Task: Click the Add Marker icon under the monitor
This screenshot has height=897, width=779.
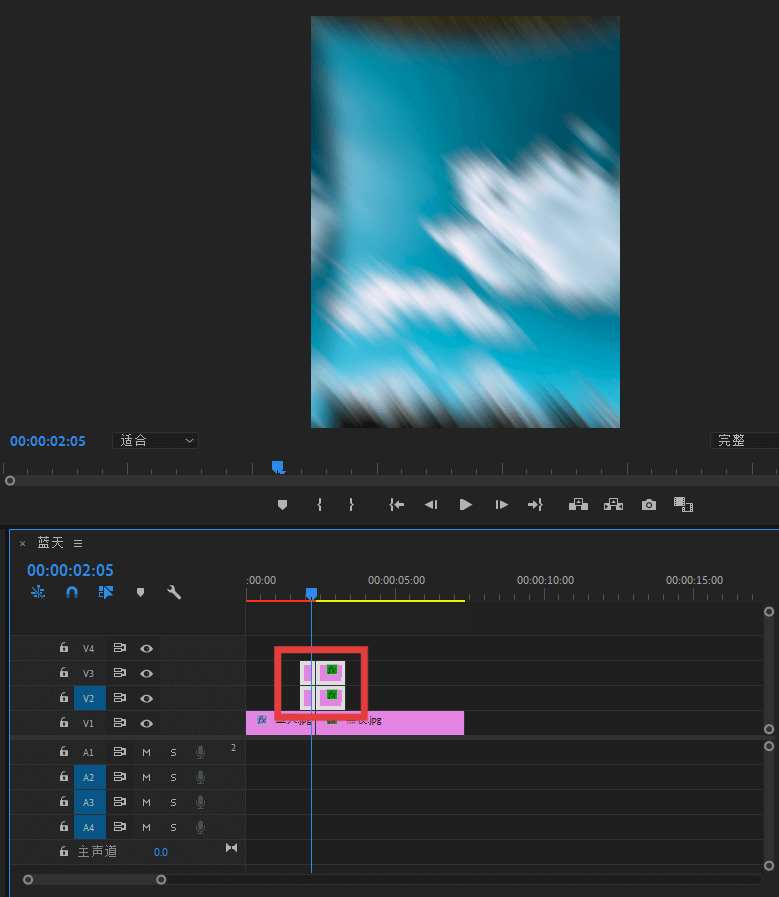Action: tap(282, 505)
